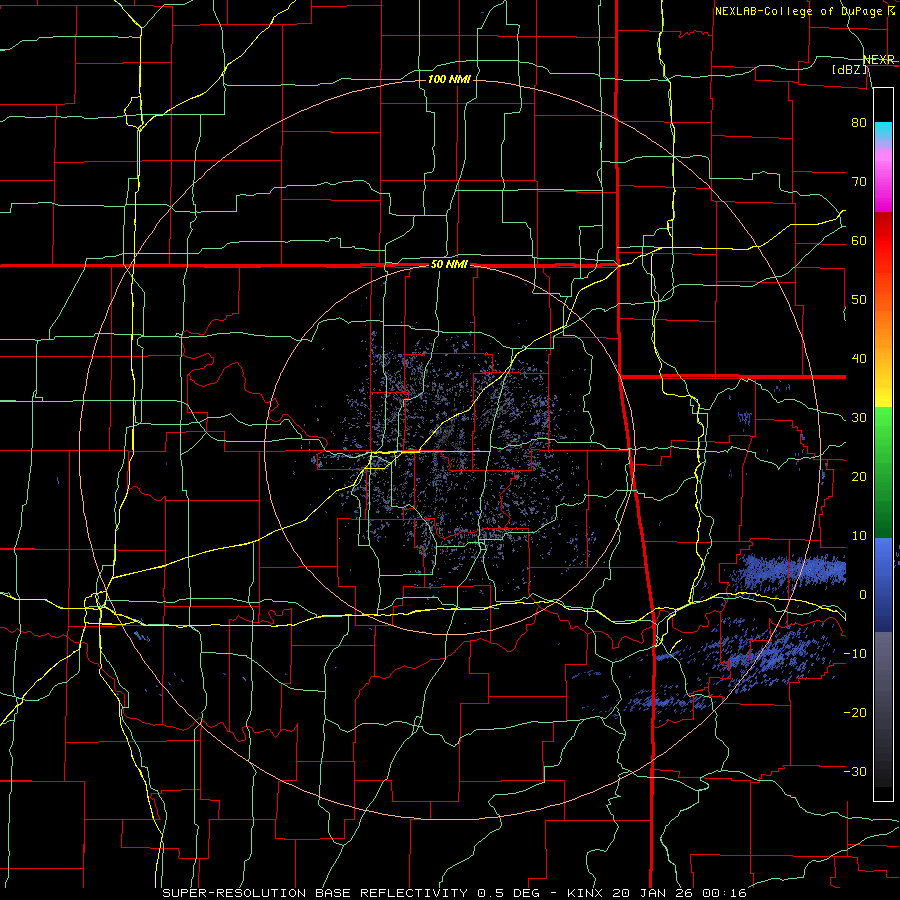Click the 0 value on dBZ scale

point(863,595)
